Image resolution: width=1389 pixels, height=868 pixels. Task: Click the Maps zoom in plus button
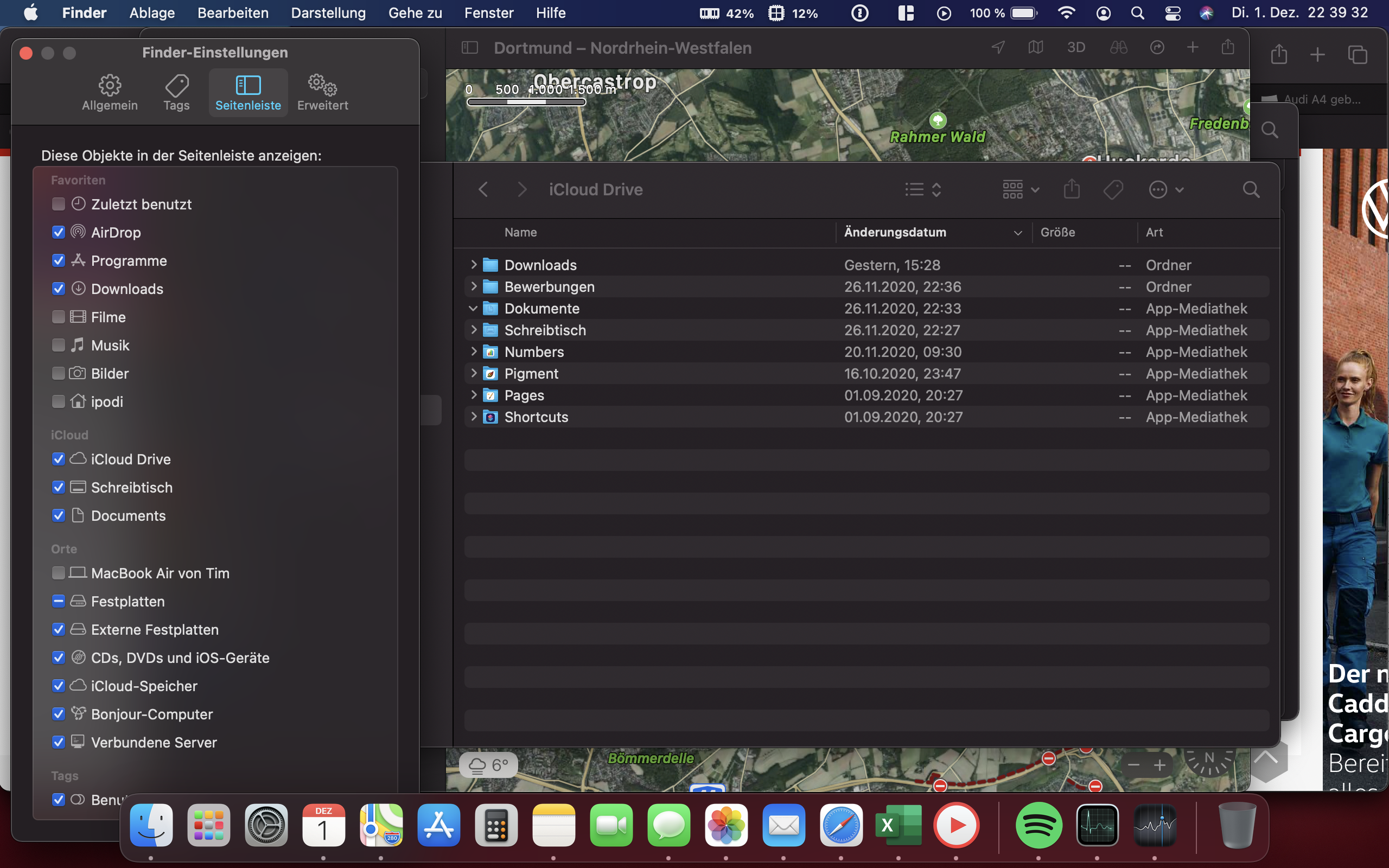point(1159,765)
